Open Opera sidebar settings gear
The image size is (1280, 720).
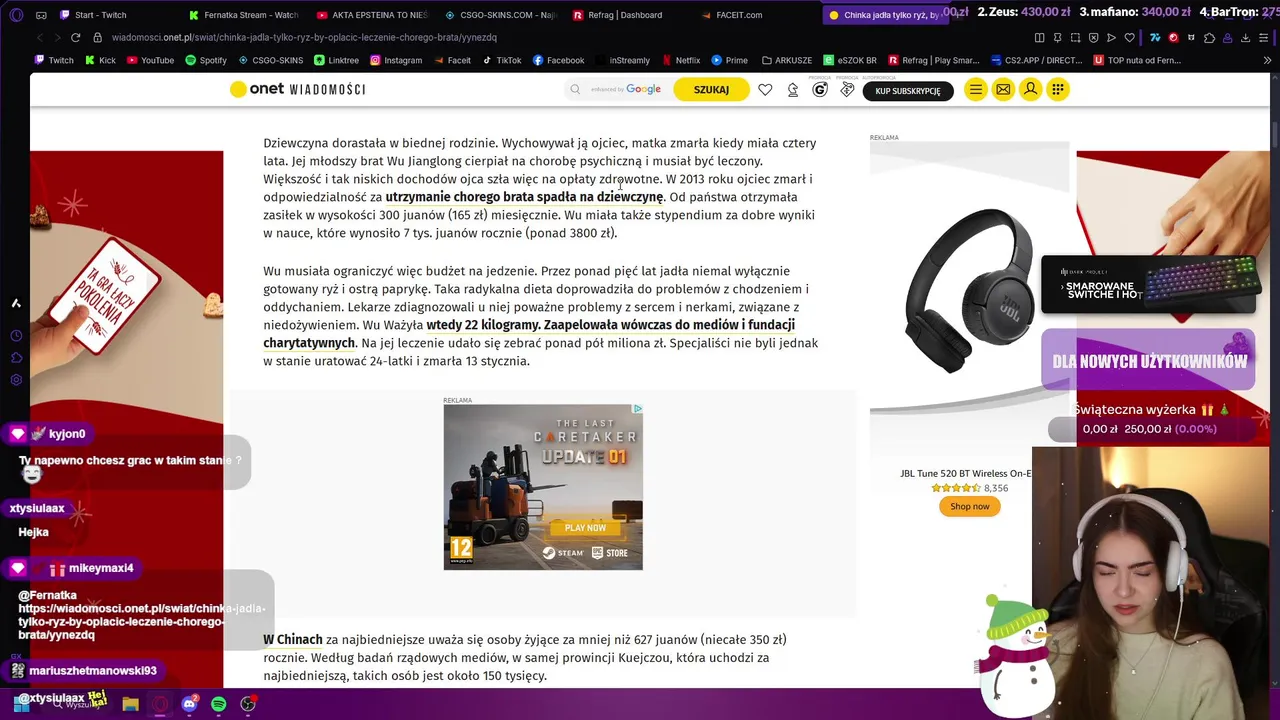tap(16, 380)
